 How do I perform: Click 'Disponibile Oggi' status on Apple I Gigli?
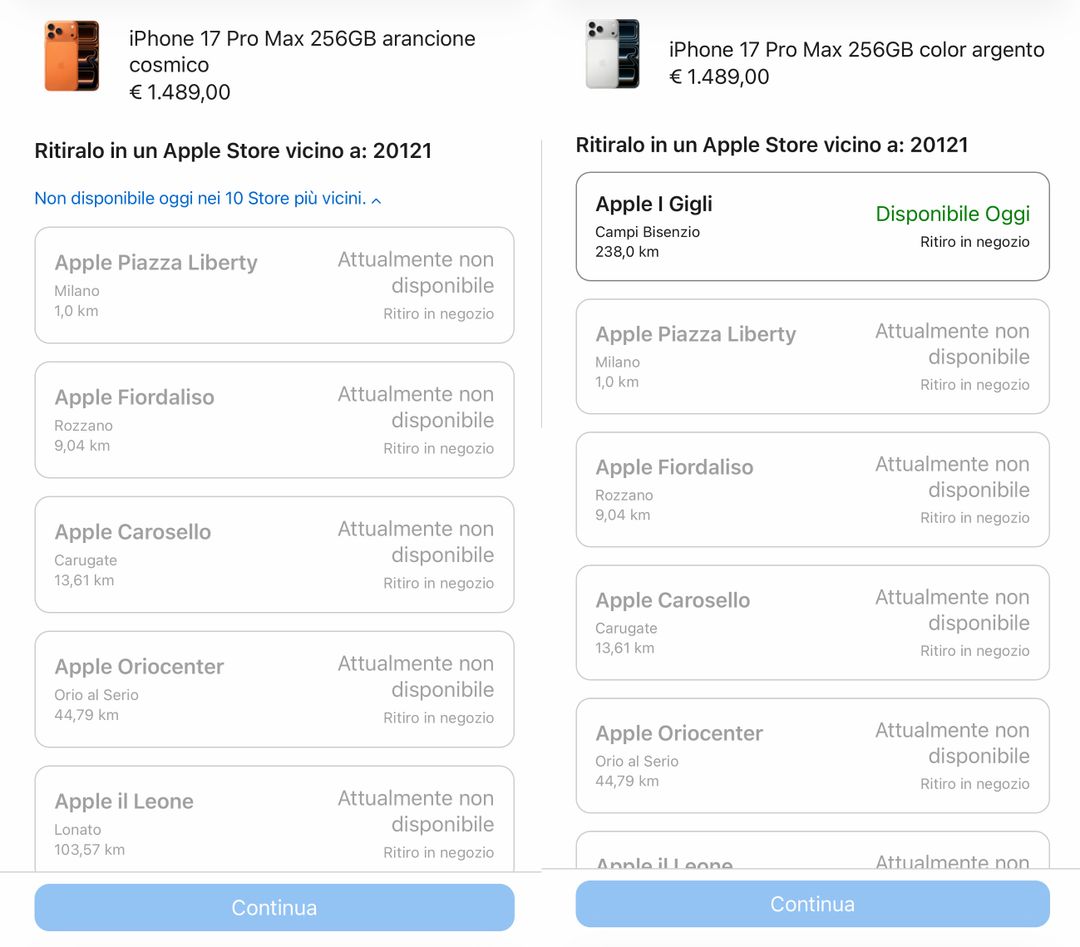tap(952, 214)
